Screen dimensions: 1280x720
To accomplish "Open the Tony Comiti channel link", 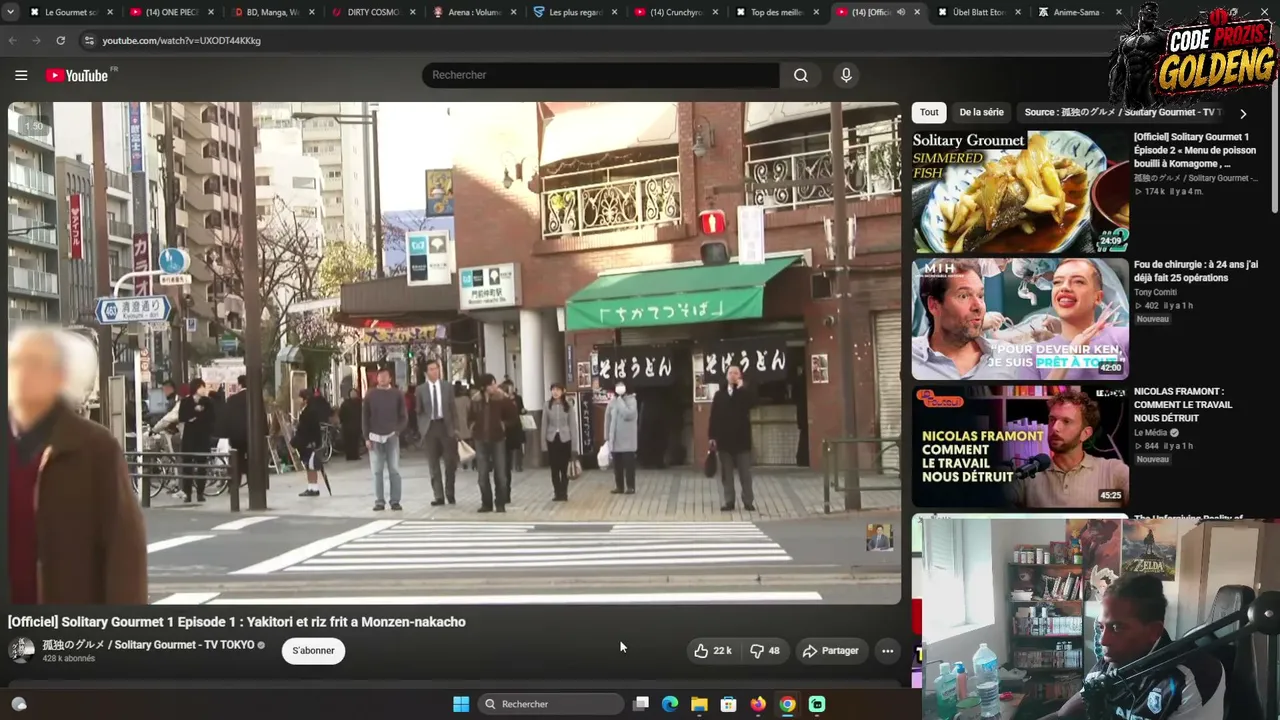I will [x=1155, y=292].
